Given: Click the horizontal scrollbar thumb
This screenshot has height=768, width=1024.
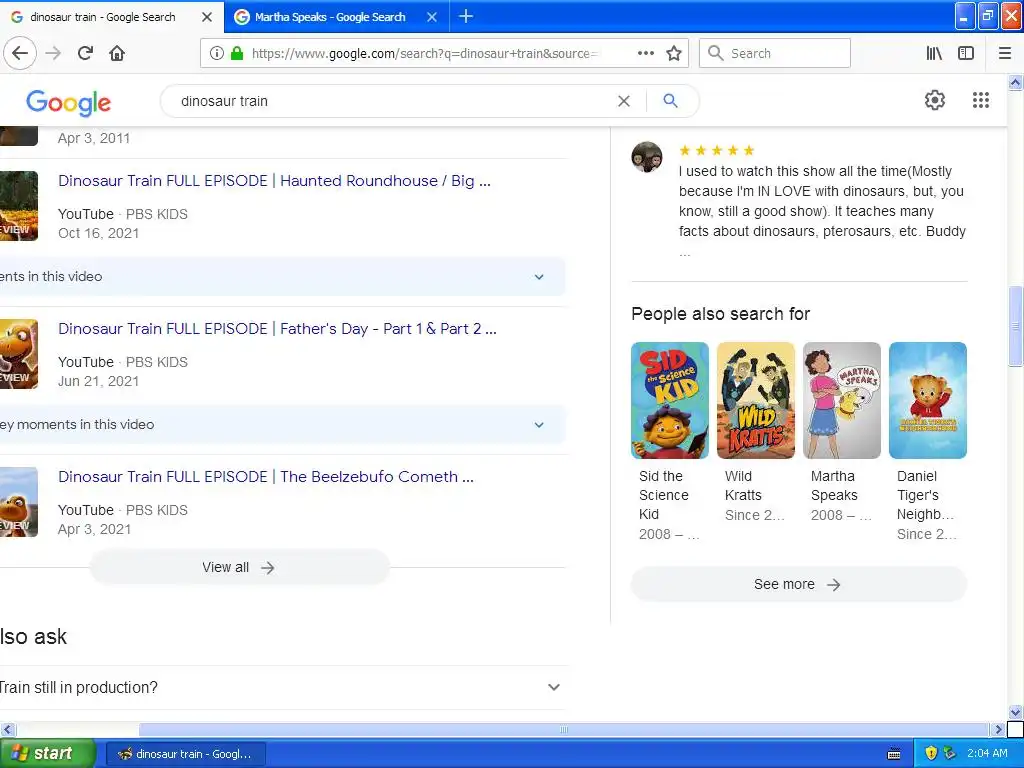Looking at the screenshot, I should [563, 729].
